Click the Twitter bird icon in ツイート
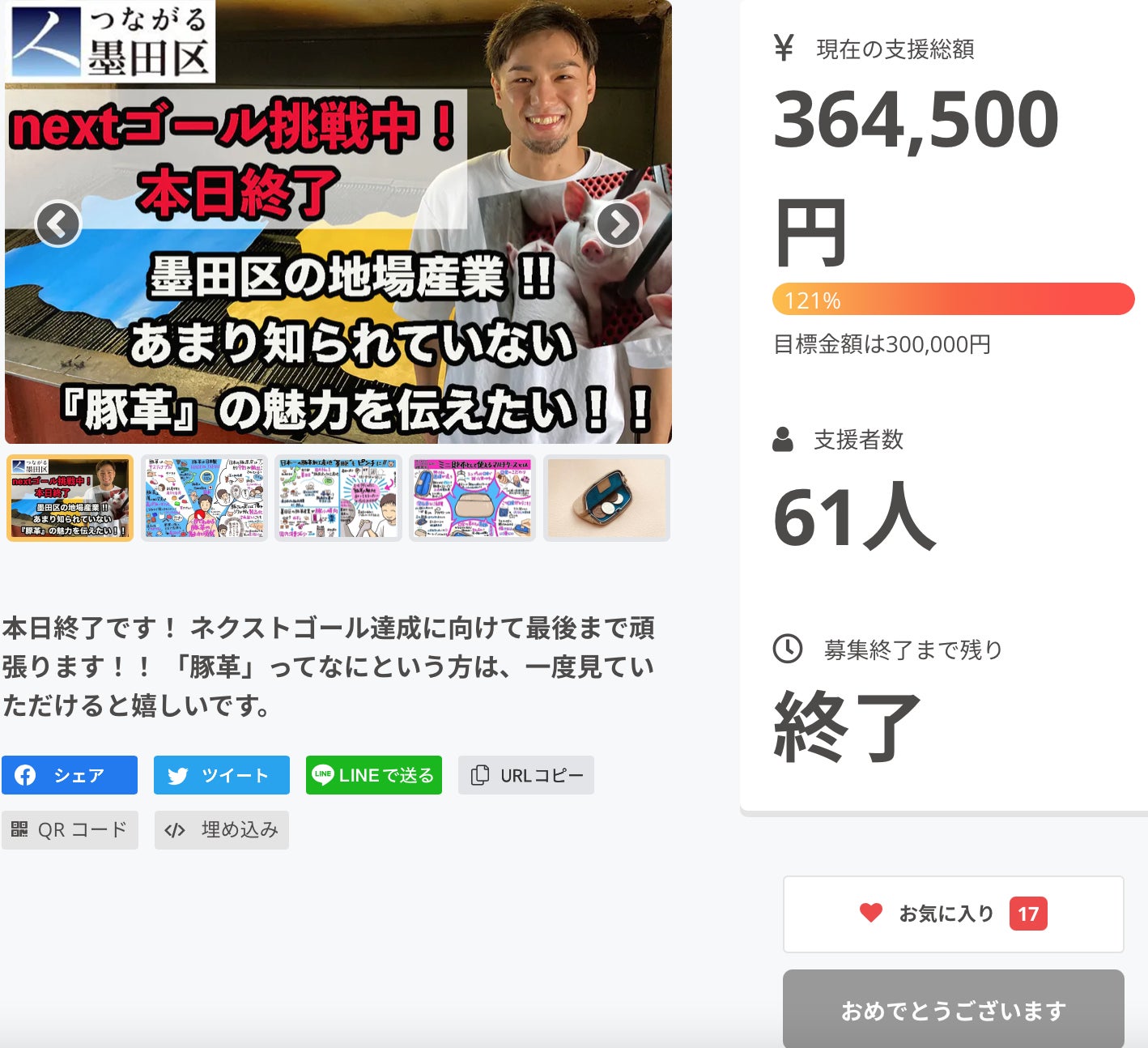Screen dimensions: 1148x1048 tap(178, 776)
